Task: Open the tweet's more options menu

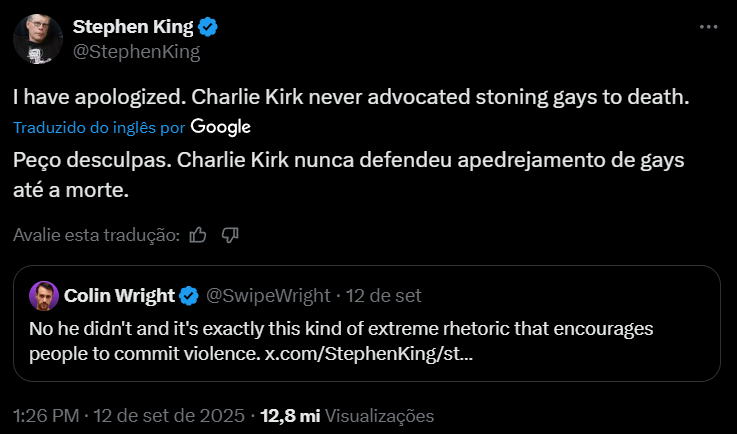Action: pos(707,28)
